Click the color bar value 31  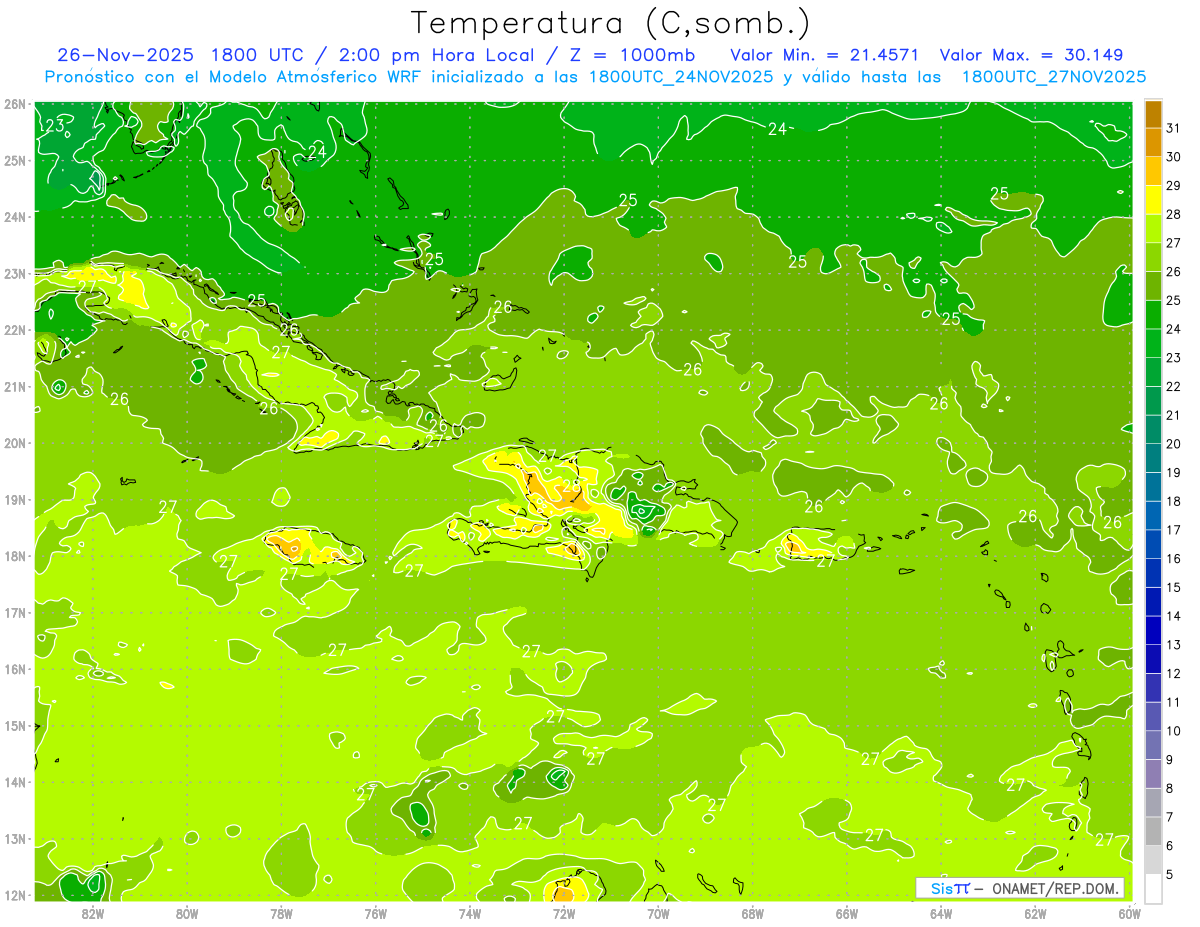tap(1174, 128)
